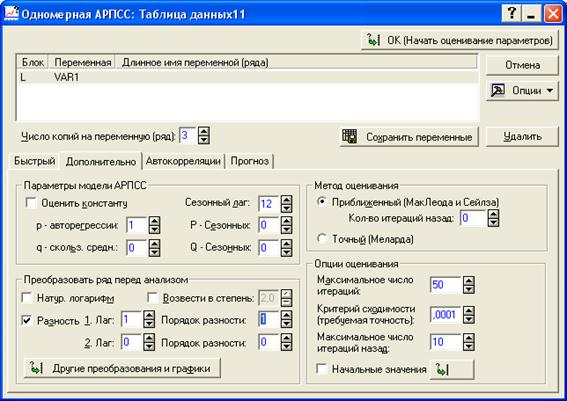Click Критерий сходимости input field
This screenshot has width=567, height=401.
point(446,315)
